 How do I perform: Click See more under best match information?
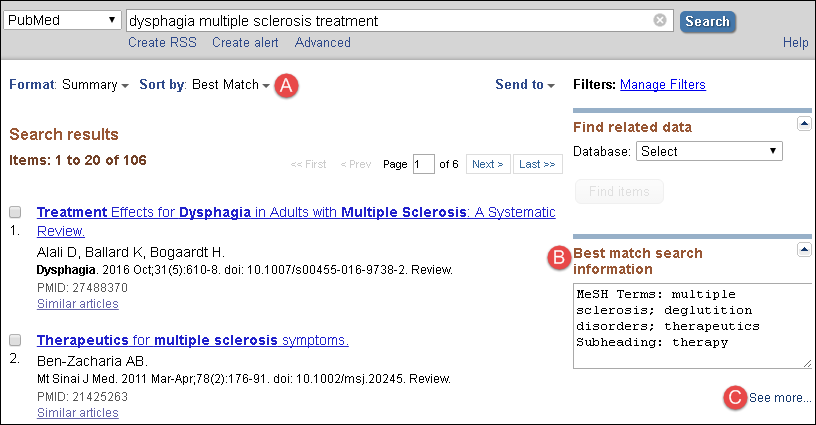[x=780, y=398]
